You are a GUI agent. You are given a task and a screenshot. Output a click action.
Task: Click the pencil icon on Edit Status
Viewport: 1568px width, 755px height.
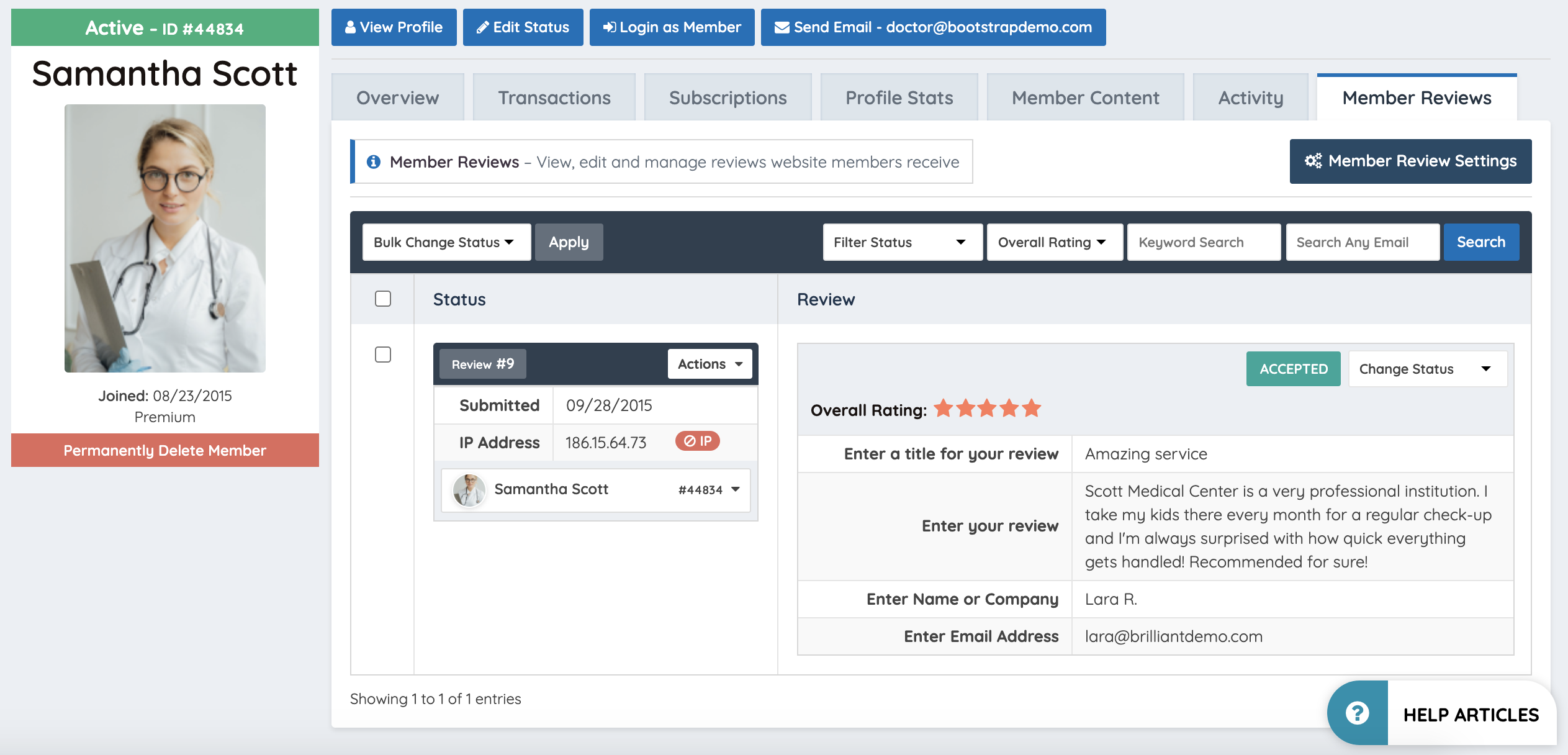point(482,27)
